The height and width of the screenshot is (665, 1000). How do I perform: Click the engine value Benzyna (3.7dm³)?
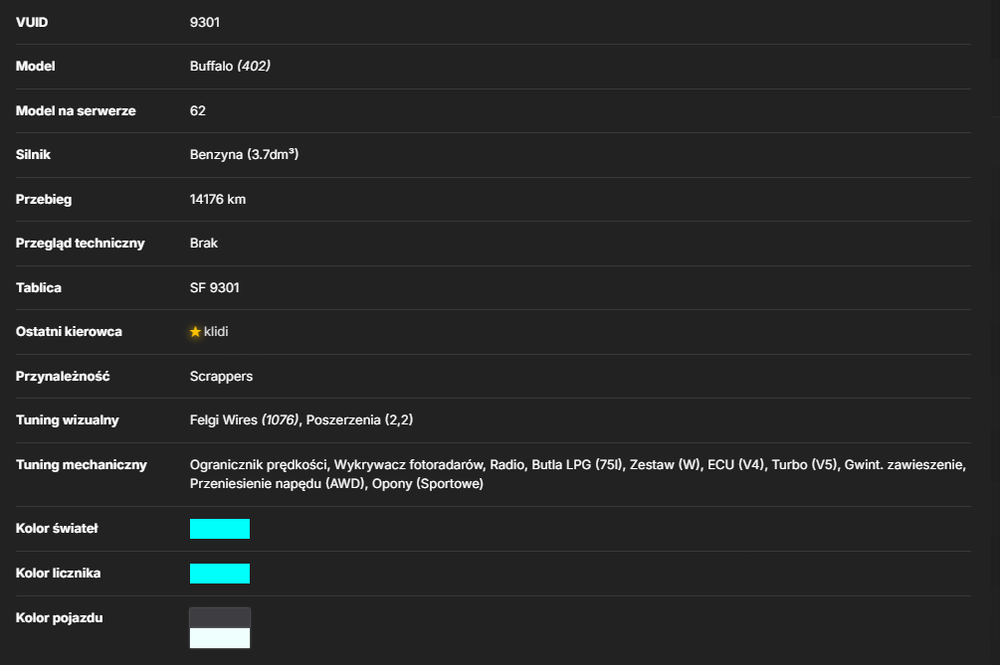pos(244,155)
